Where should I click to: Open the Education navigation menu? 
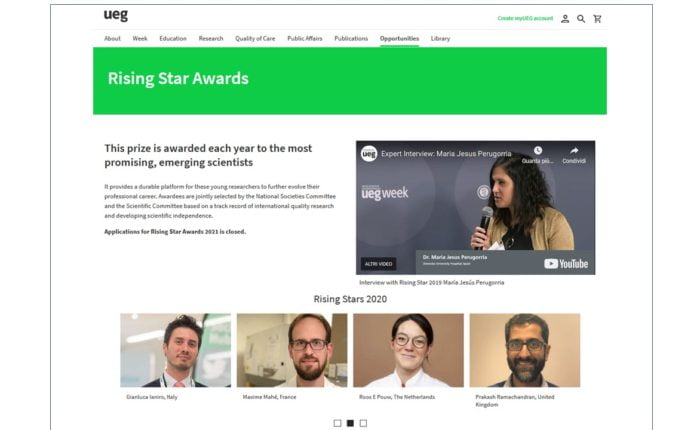click(173, 38)
